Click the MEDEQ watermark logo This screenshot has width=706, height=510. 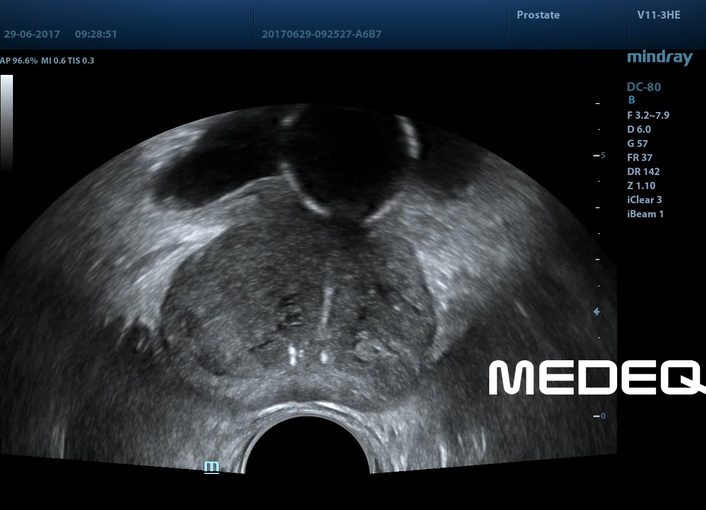pos(596,378)
